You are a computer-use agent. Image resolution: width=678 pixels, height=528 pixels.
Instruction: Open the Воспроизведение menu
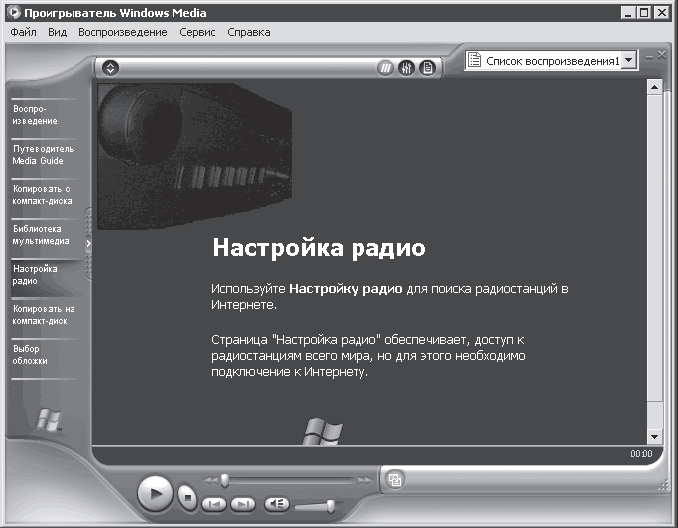tap(123, 32)
